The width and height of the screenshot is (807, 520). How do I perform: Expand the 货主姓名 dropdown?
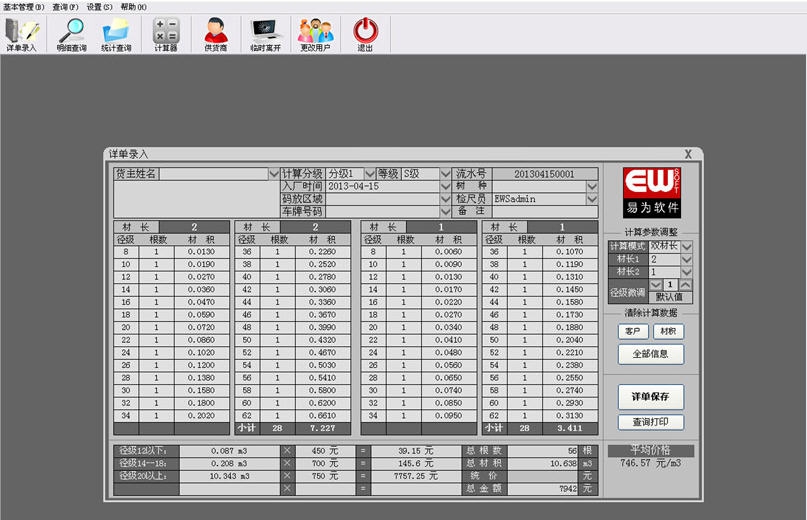pos(274,174)
